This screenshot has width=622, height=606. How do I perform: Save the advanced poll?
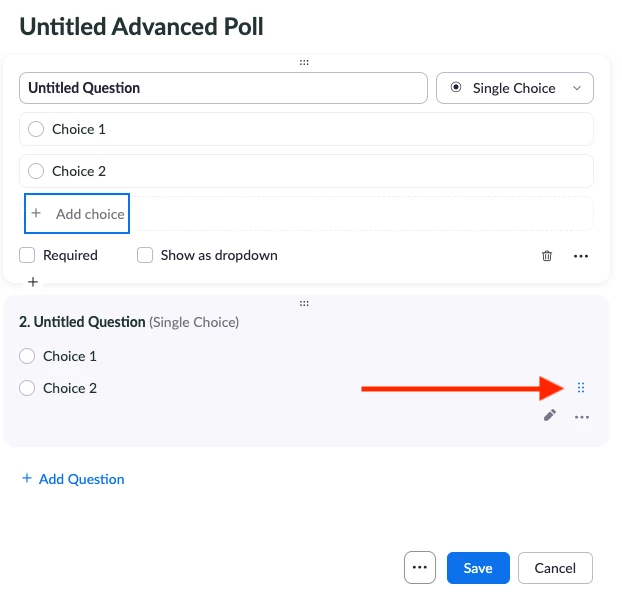click(478, 568)
